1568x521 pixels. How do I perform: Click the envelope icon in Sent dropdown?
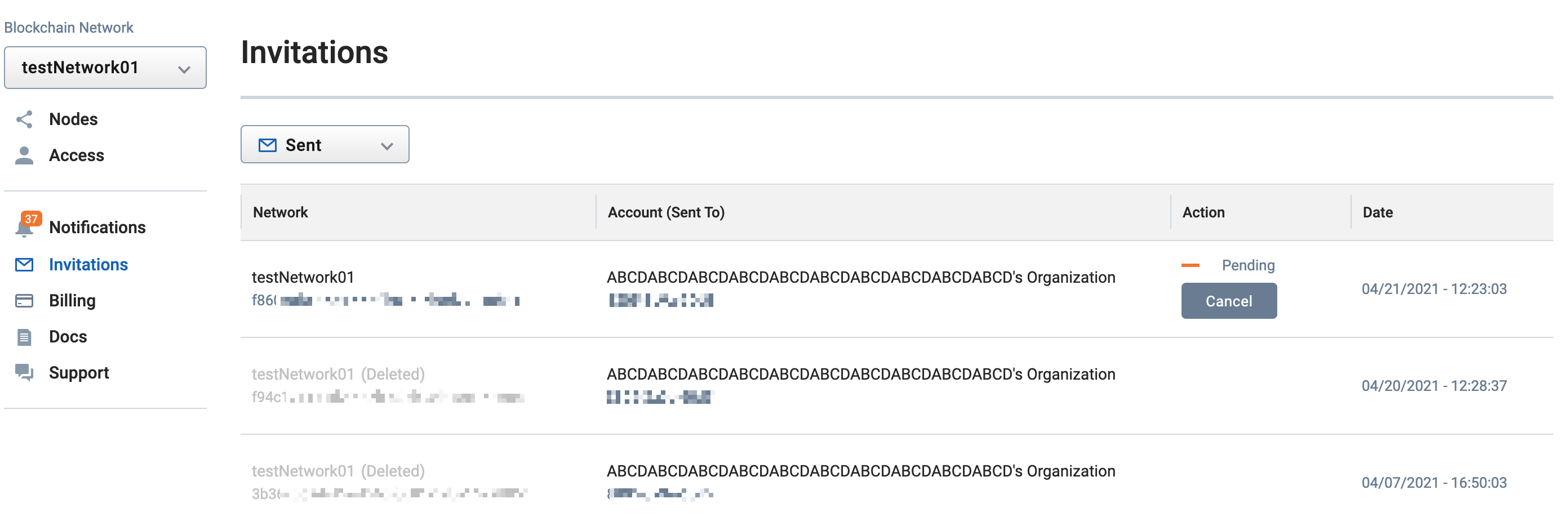268,145
